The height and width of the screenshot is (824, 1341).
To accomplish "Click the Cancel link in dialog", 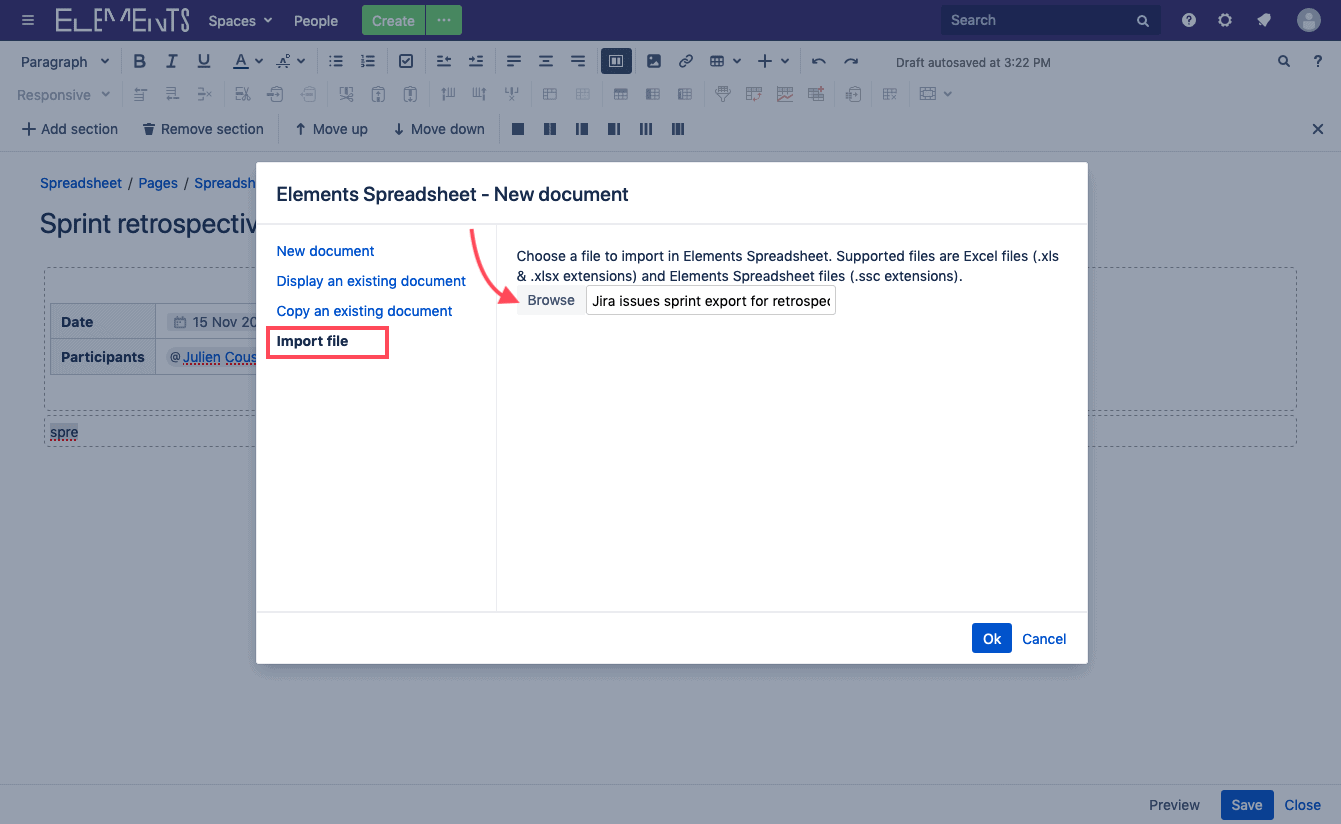I will pos(1044,639).
